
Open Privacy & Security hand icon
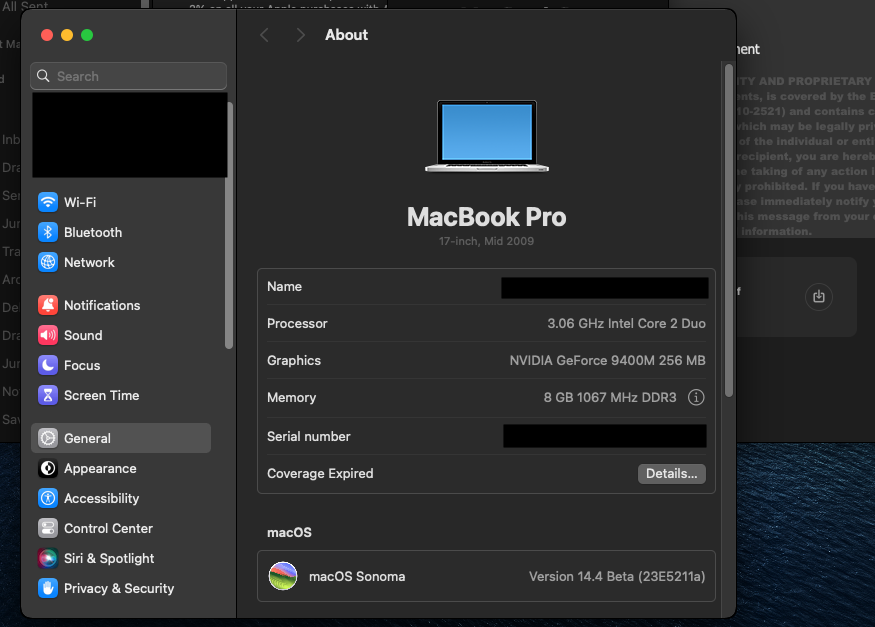[x=48, y=589]
